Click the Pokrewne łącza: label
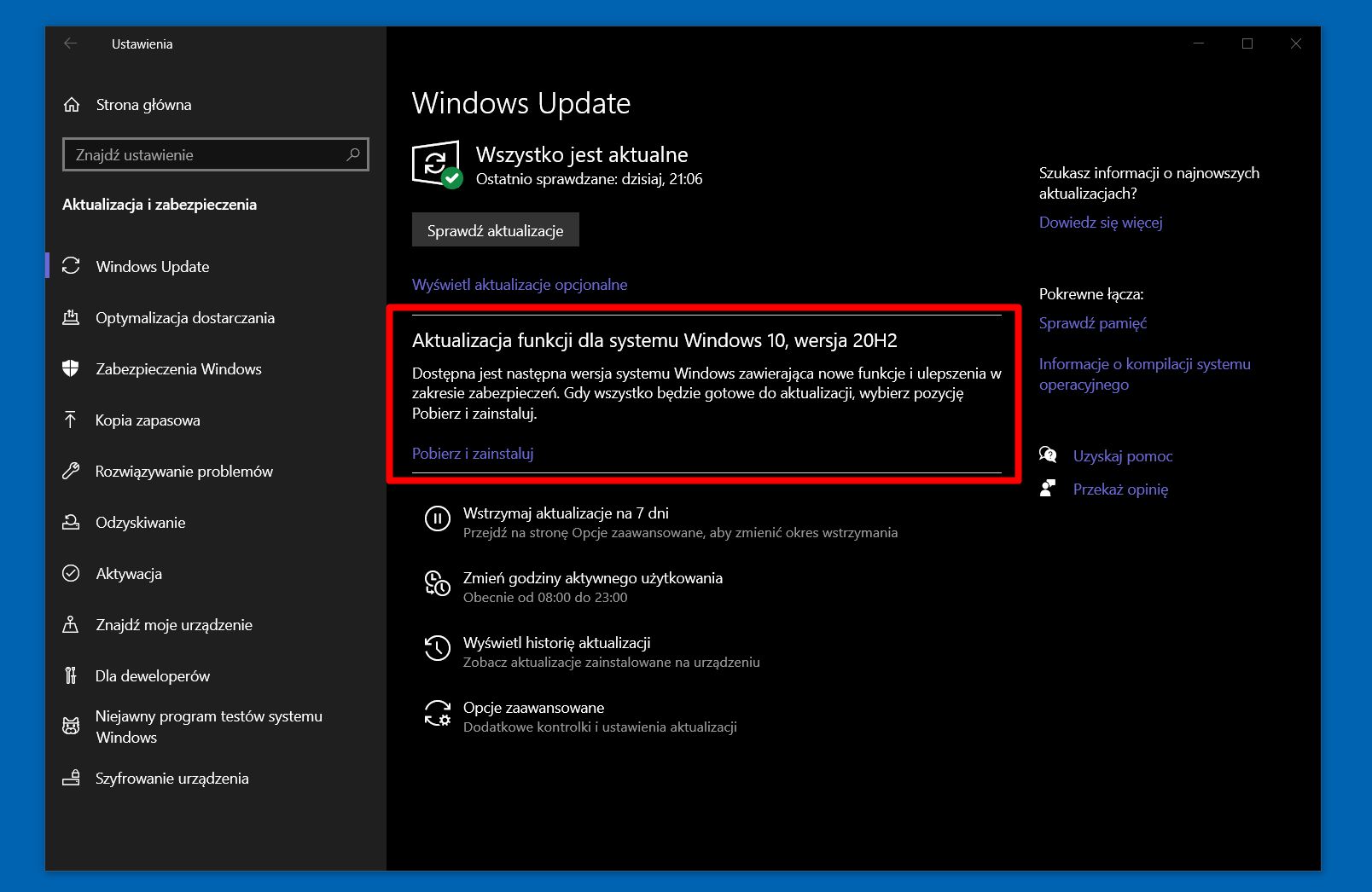The height and width of the screenshot is (892, 1372). coord(1091,294)
